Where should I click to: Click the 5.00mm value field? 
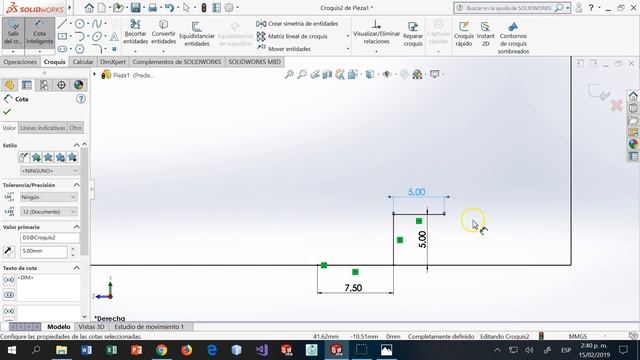click(43, 251)
